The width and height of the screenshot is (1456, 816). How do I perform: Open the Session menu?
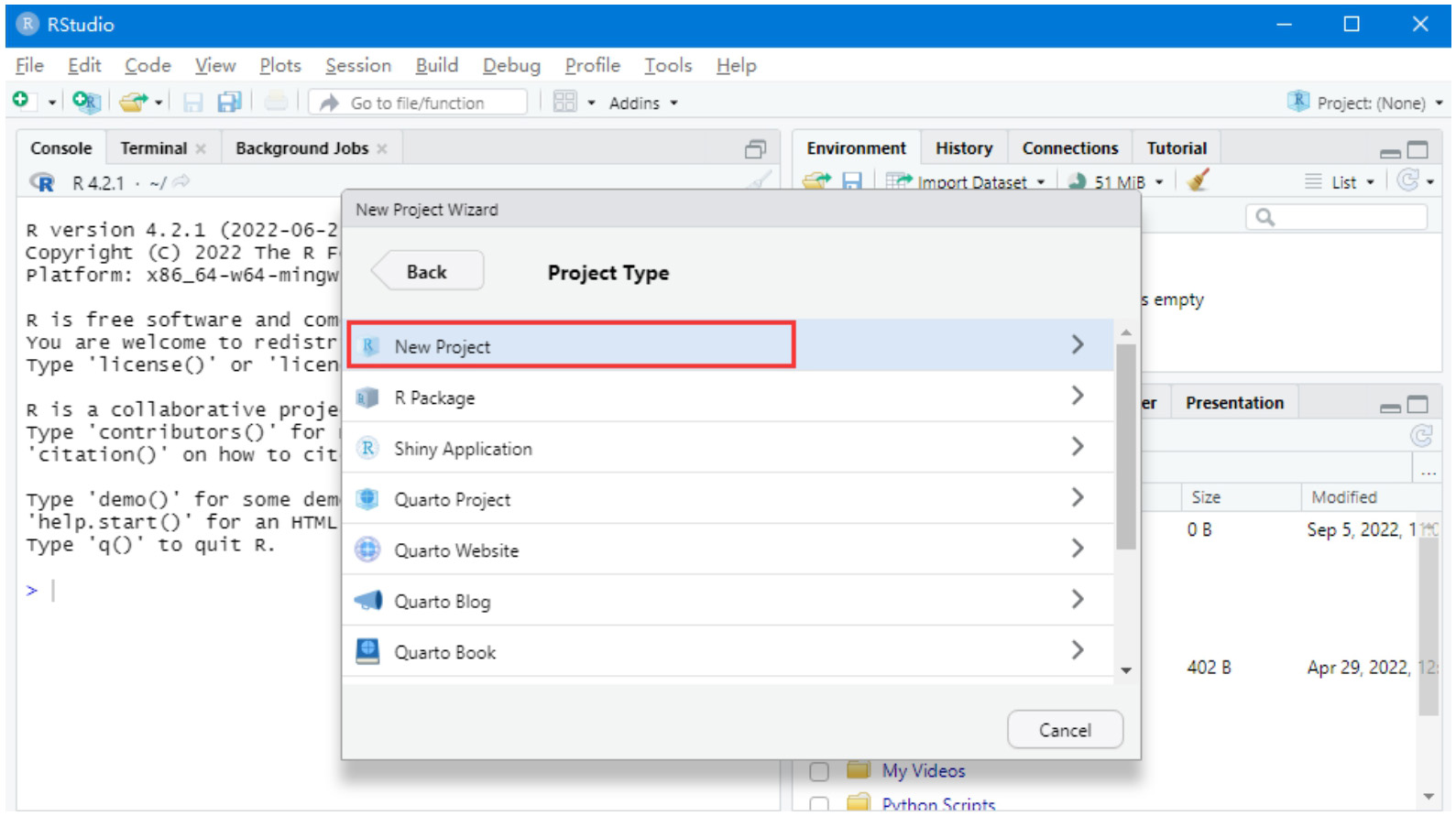[357, 66]
